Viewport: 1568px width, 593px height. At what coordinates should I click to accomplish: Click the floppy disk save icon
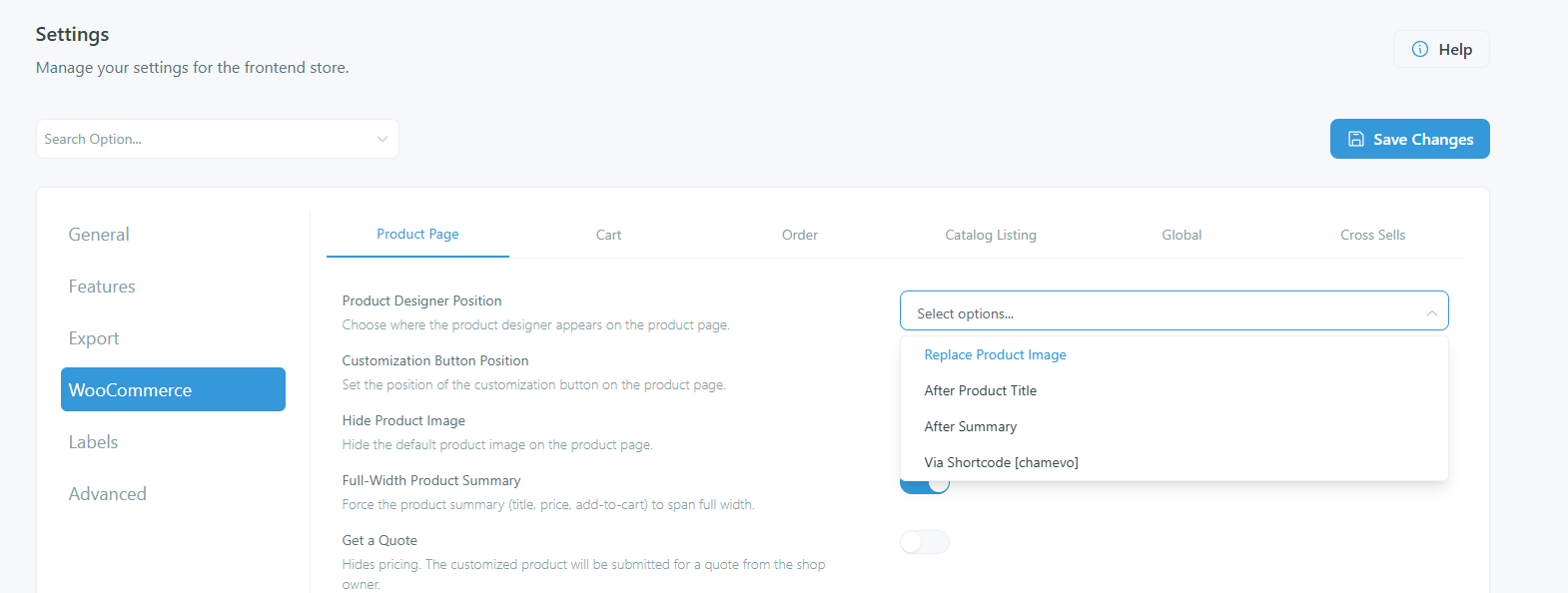(1356, 139)
